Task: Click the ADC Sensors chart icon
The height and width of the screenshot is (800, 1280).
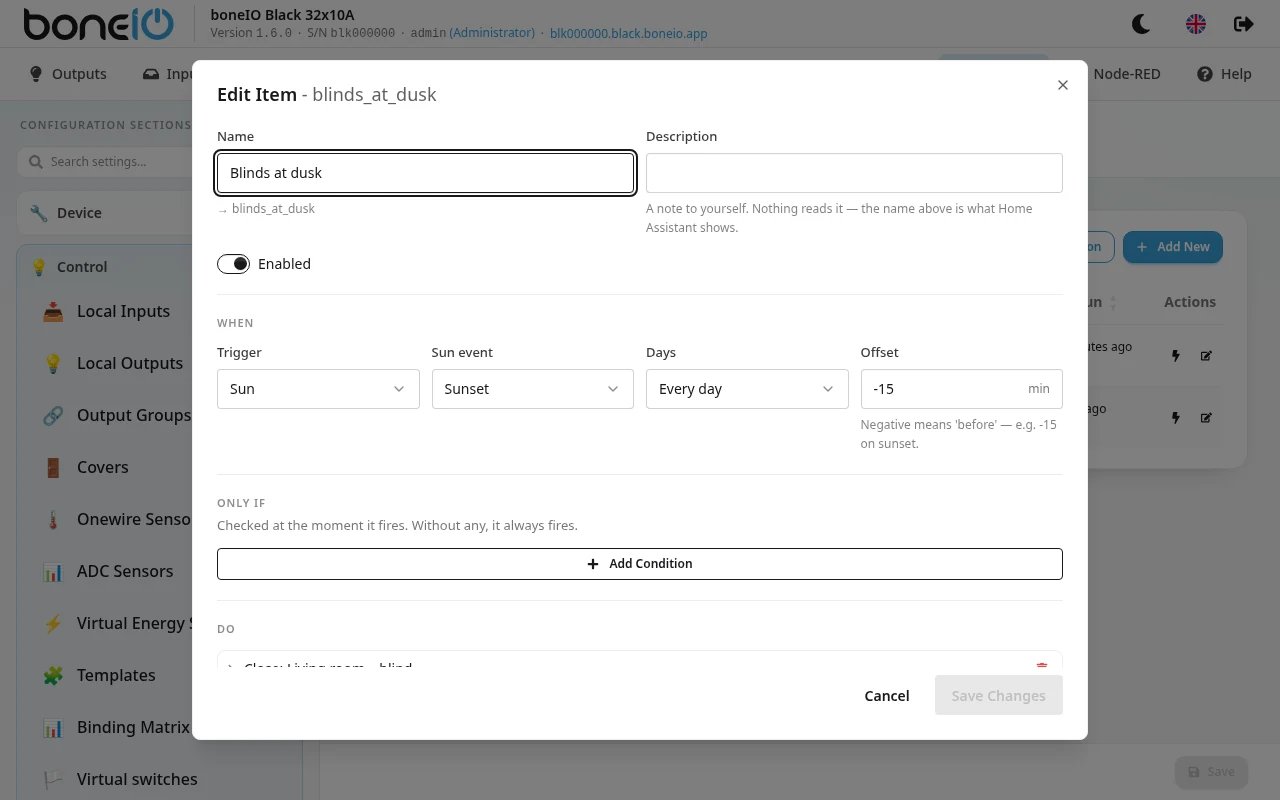Action: pos(53,572)
